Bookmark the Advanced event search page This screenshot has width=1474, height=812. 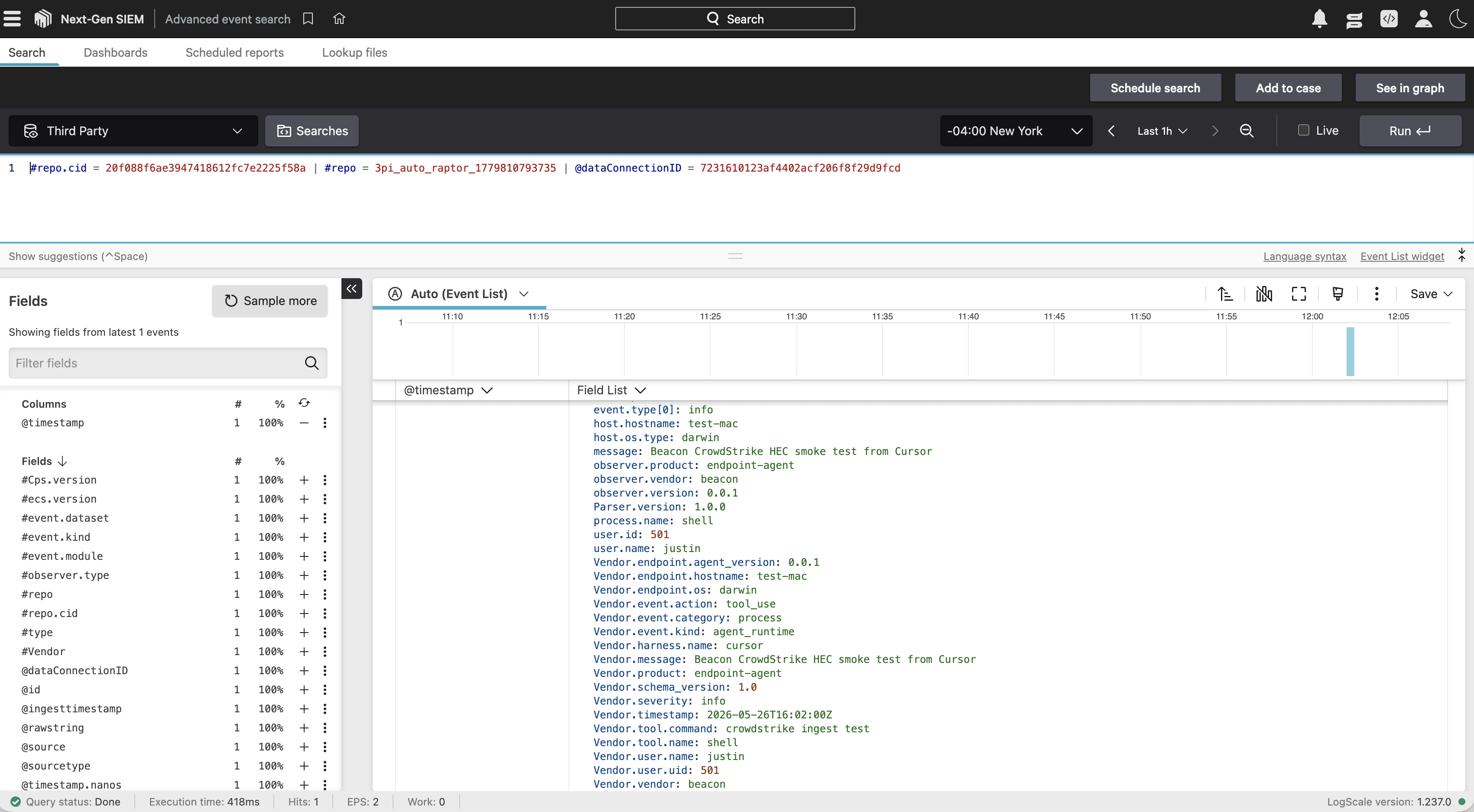pyautogui.click(x=308, y=19)
